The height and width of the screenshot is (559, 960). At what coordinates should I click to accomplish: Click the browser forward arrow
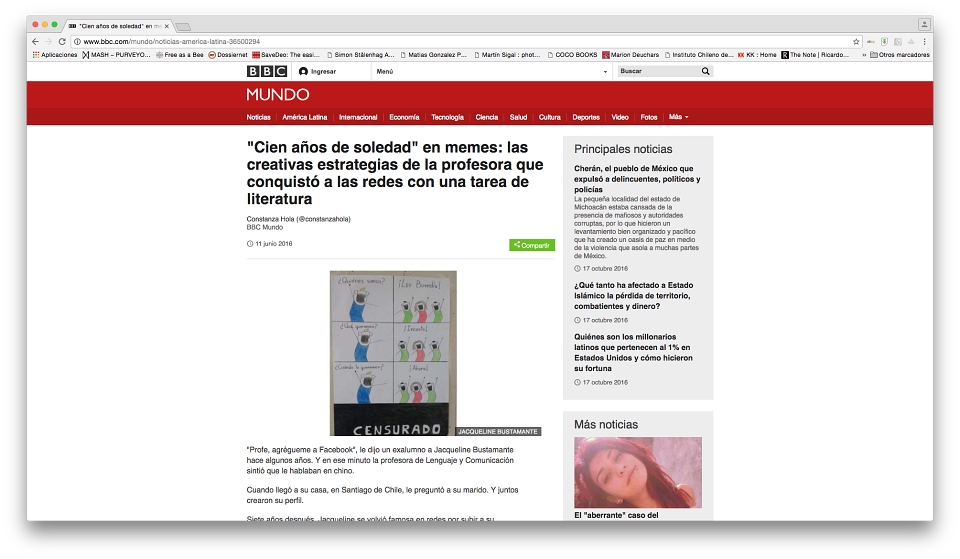[48, 42]
